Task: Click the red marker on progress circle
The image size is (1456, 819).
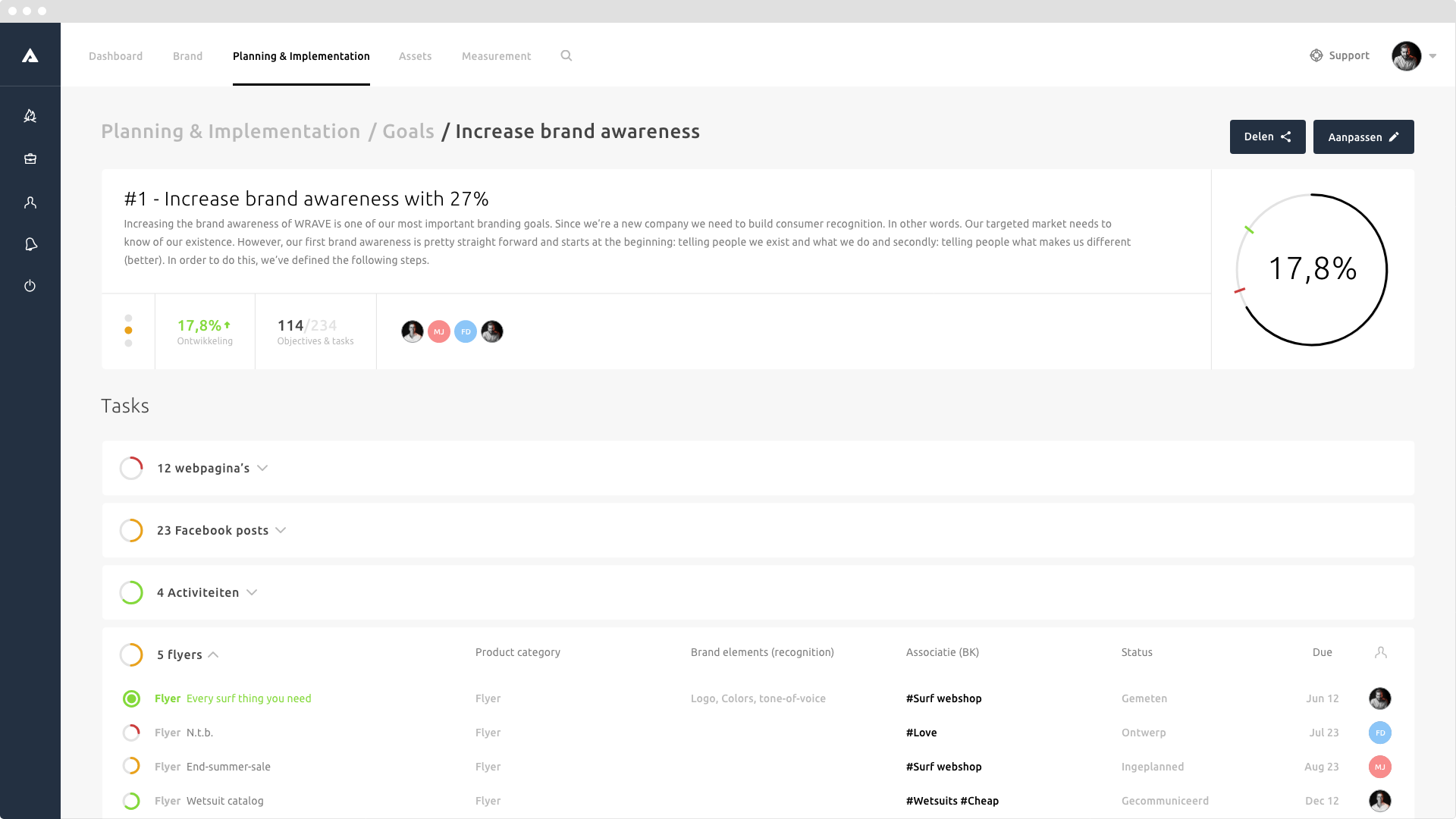Action: (1240, 290)
